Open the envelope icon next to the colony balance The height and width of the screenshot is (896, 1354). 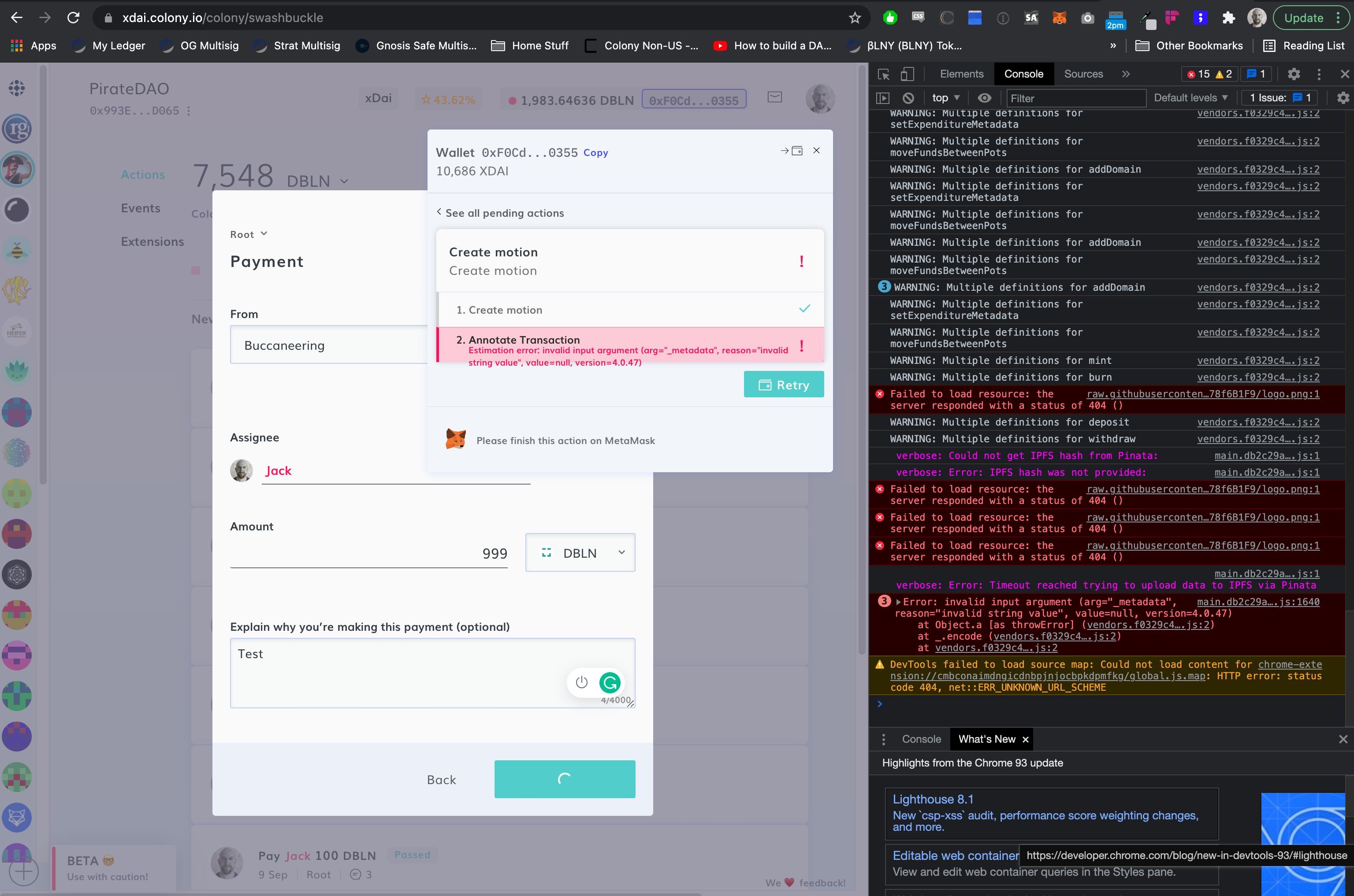pos(775,98)
